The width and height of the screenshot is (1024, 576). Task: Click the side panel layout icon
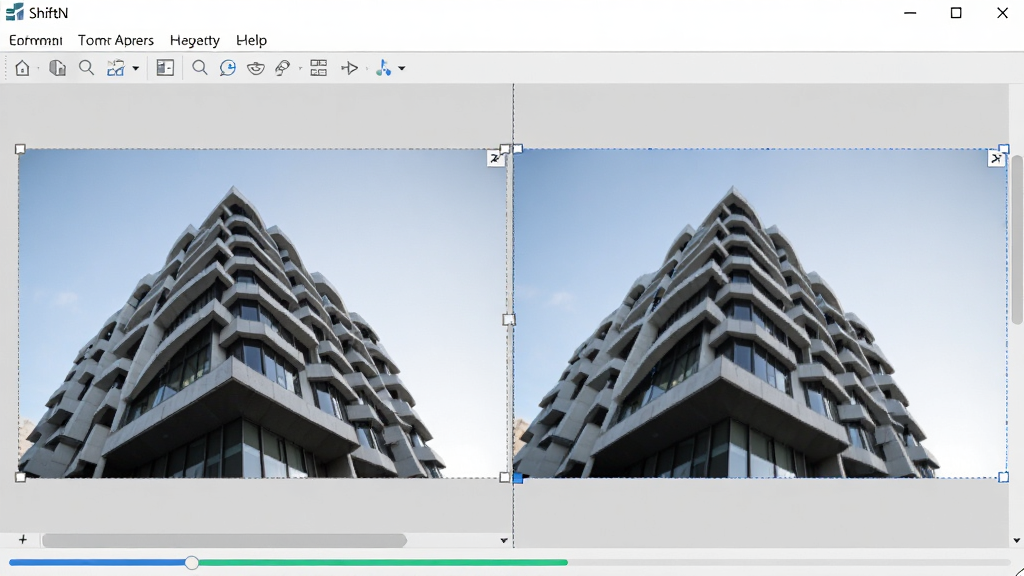[x=165, y=68]
